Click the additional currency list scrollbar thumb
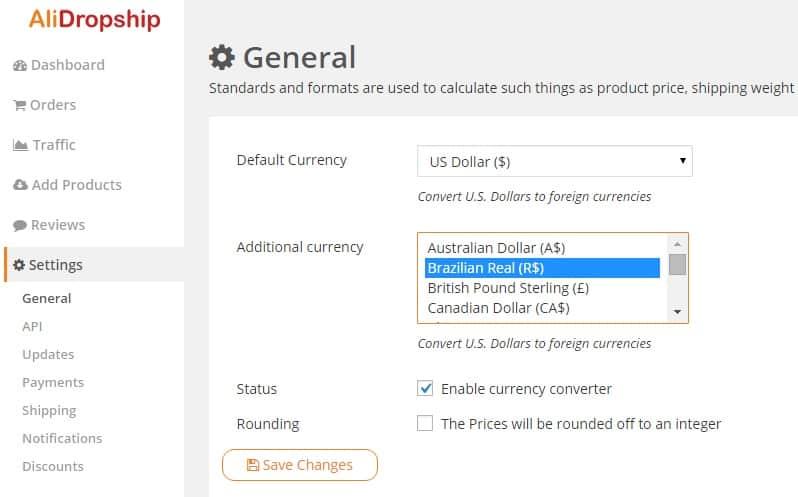This screenshot has height=497, width=798. (677, 265)
